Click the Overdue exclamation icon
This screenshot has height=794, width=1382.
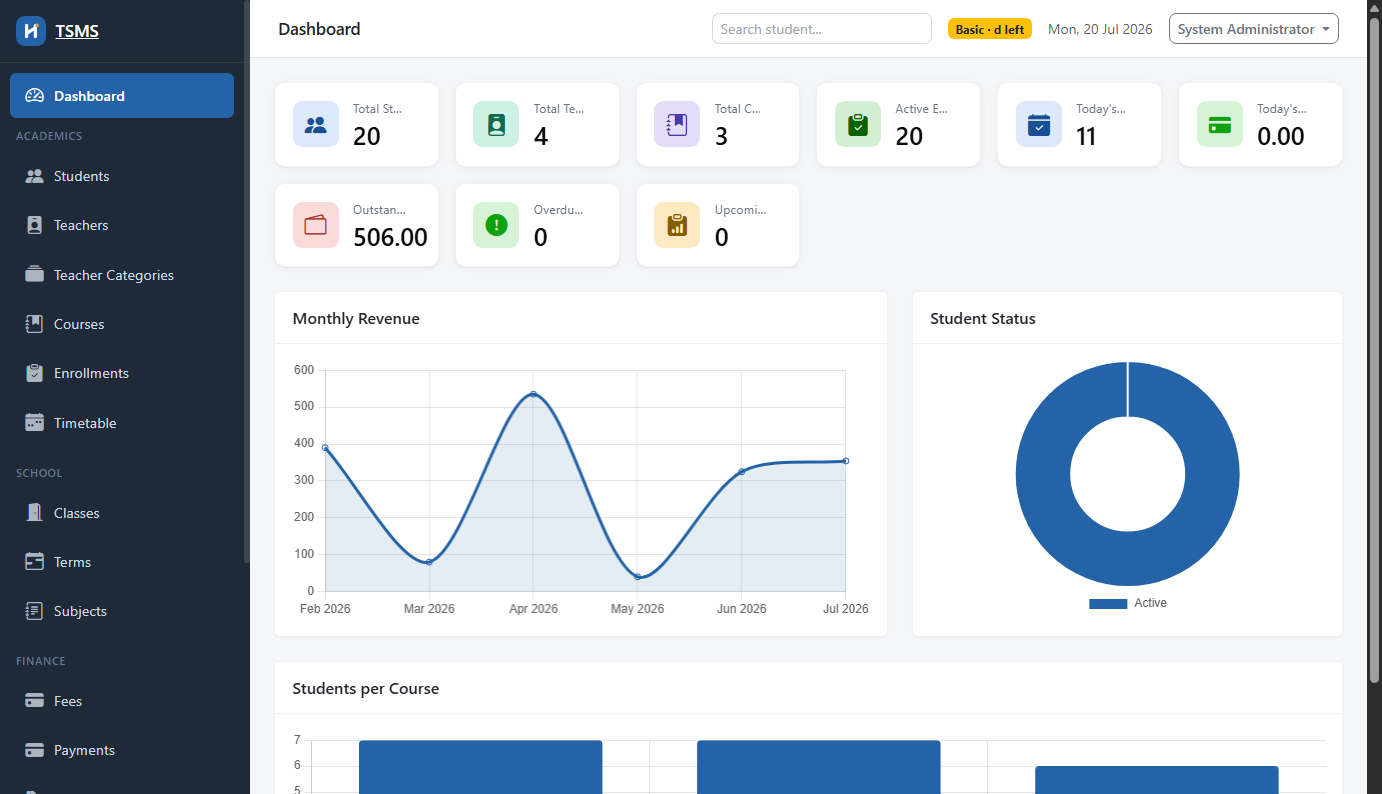pos(496,225)
